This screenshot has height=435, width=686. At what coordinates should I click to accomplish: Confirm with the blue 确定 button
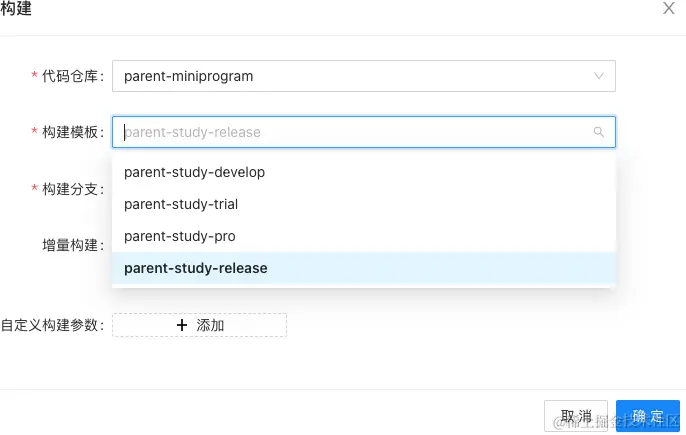(648, 416)
